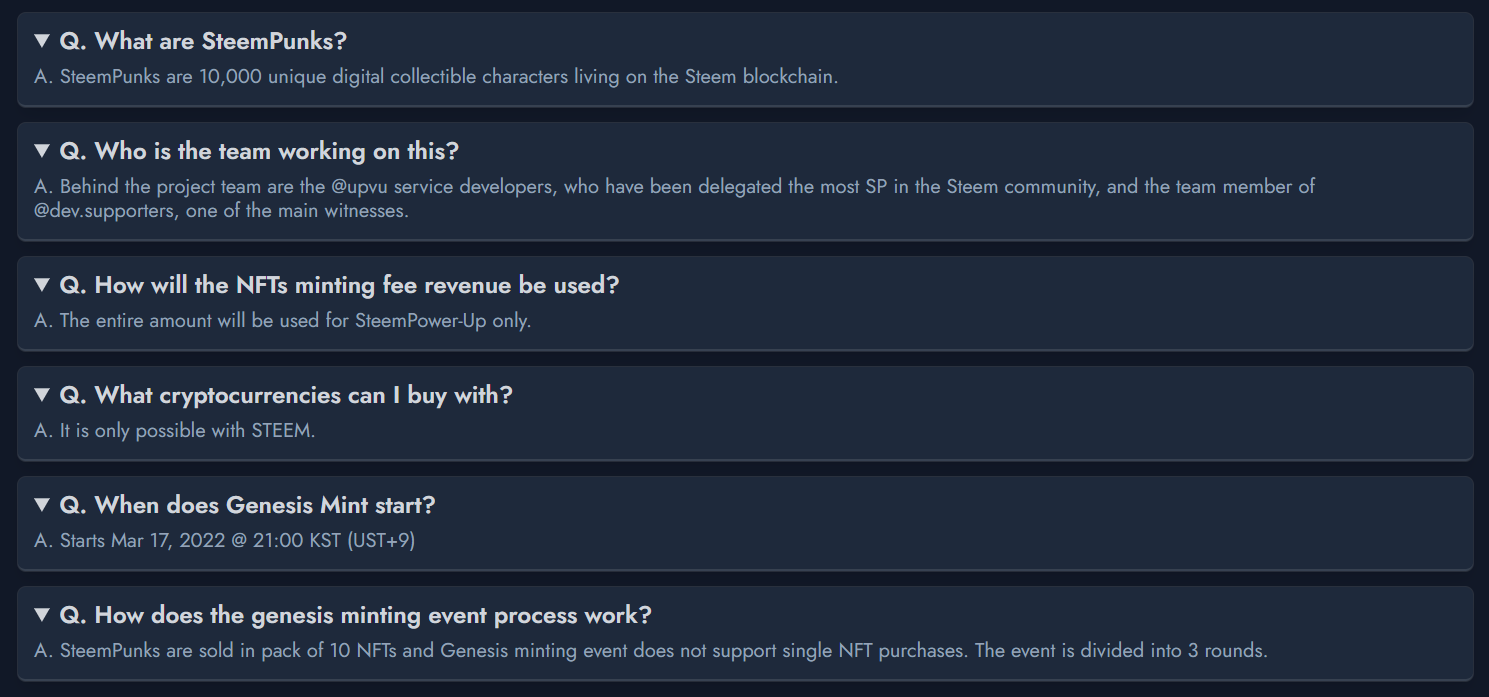Image resolution: width=1489 pixels, height=697 pixels.
Task: Click 'How does the genesis minting event process work?' heading
Action: pos(356,615)
